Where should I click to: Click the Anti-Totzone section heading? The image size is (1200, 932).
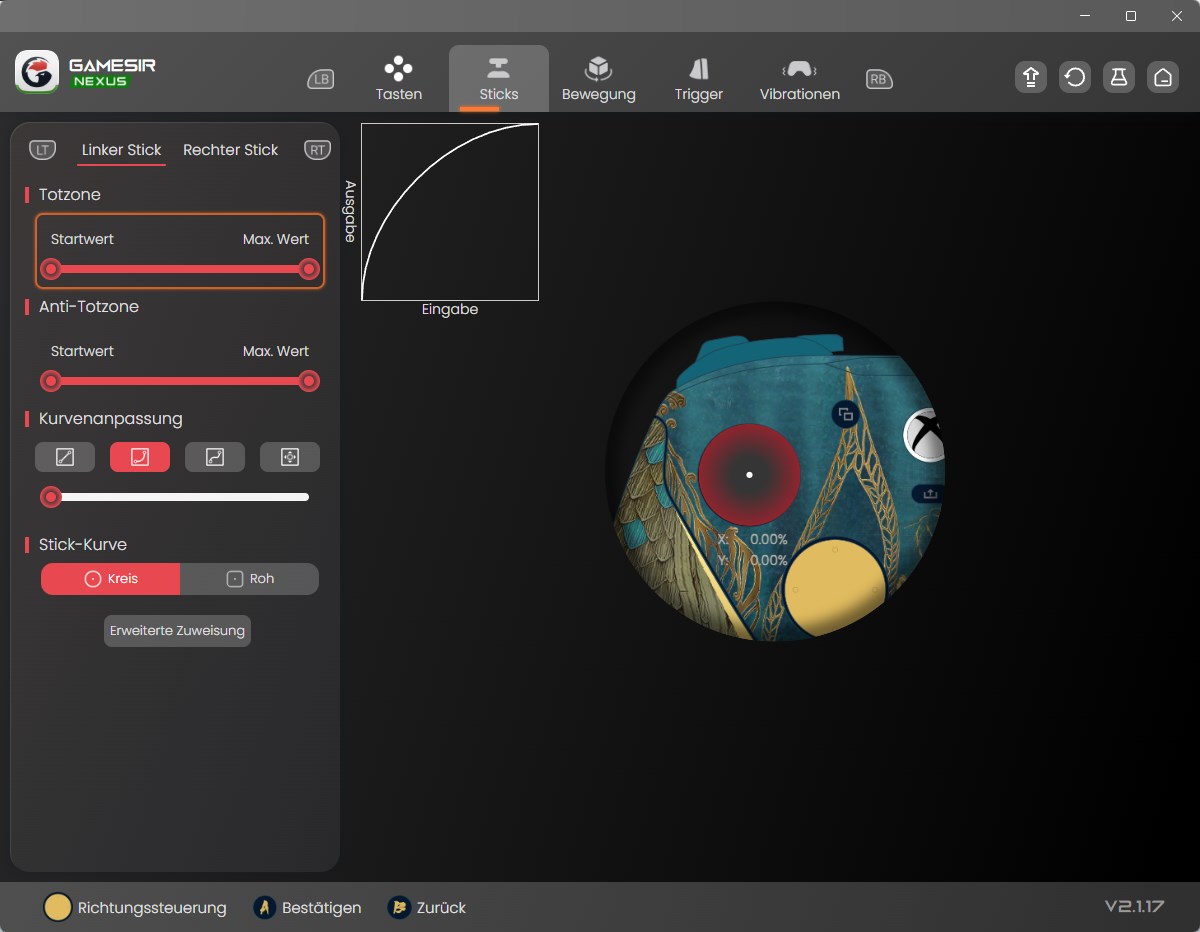(x=89, y=307)
